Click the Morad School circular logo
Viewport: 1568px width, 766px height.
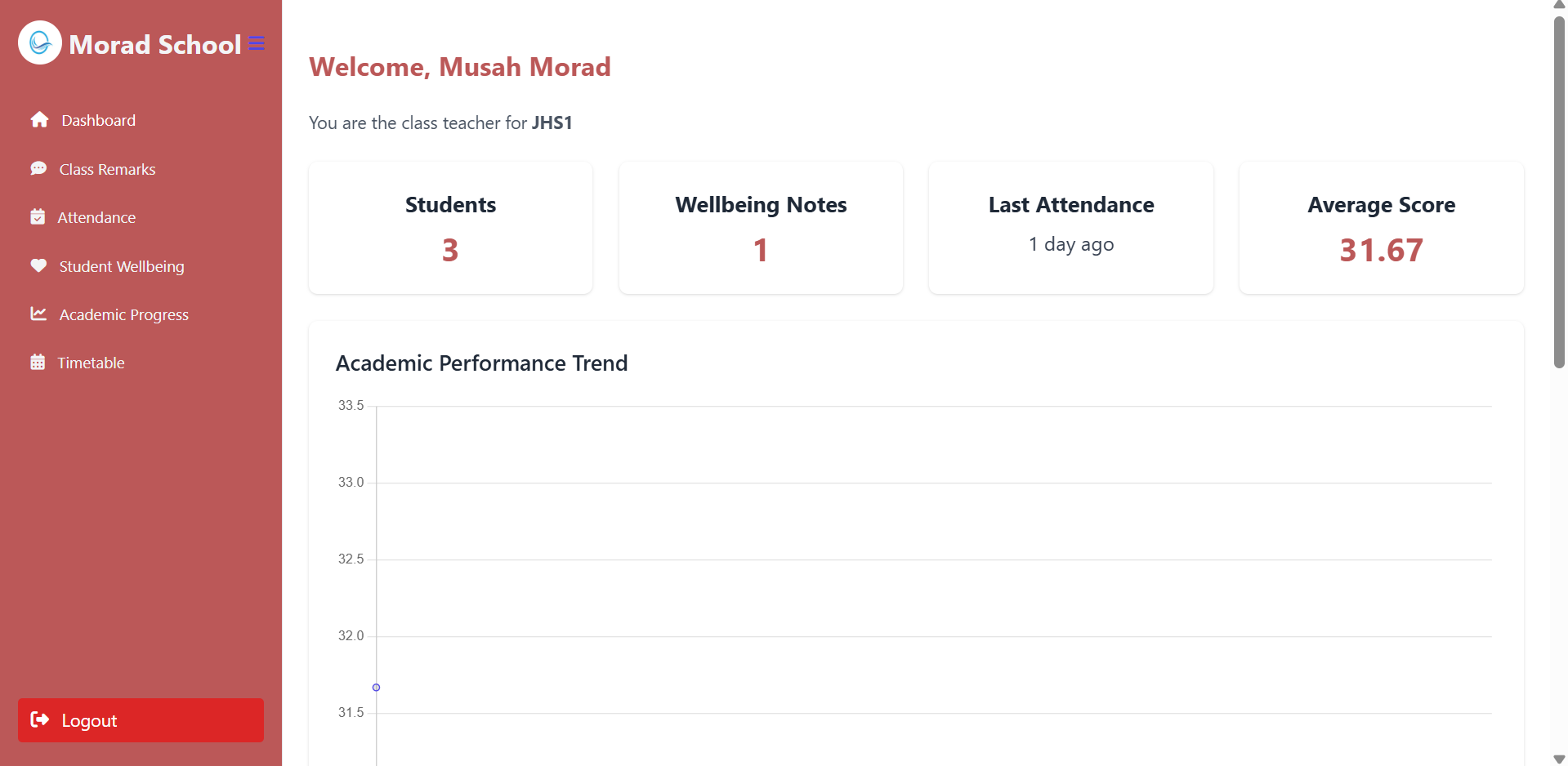click(x=39, y=42)
